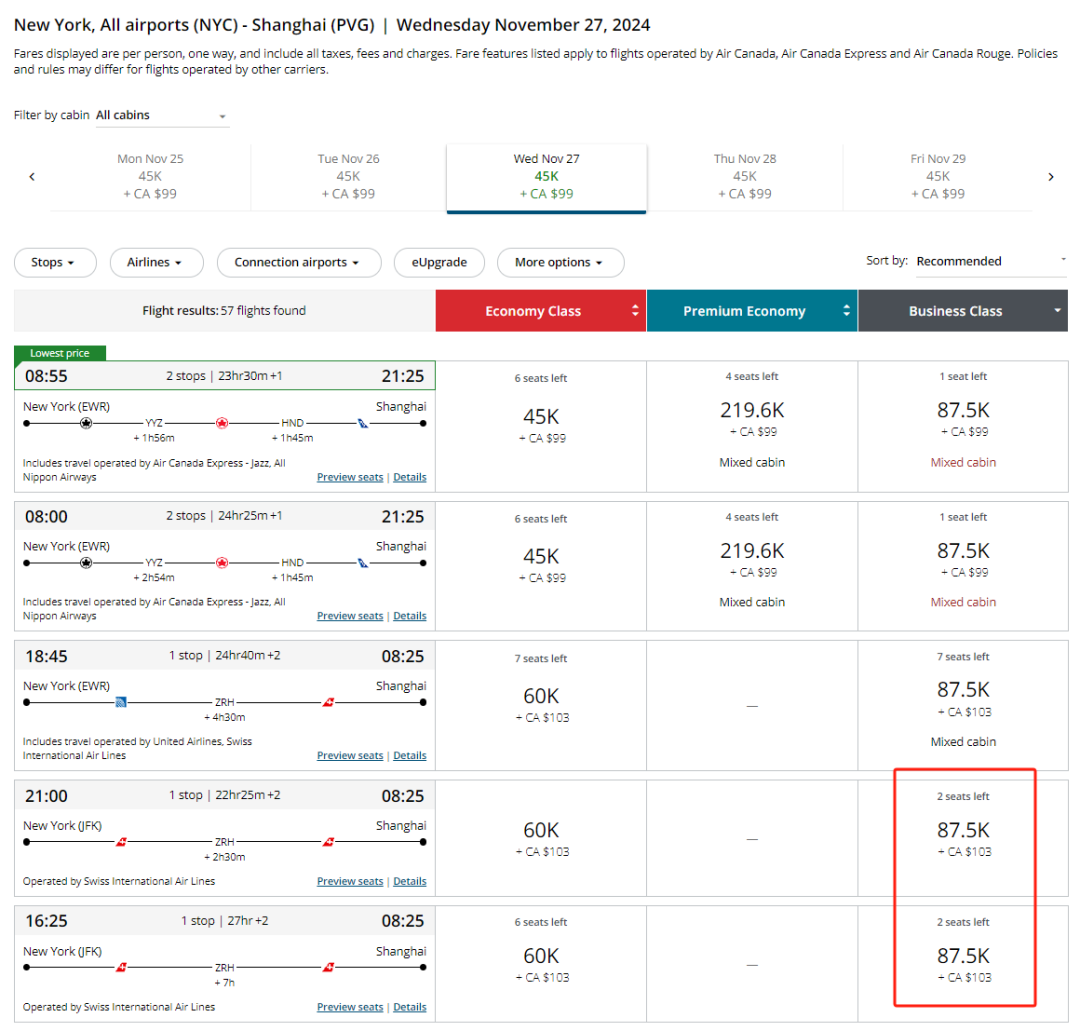Open the Filter by cabin dropdown
This screenshot has height=1031, width=1080.
tap(162, 116)
